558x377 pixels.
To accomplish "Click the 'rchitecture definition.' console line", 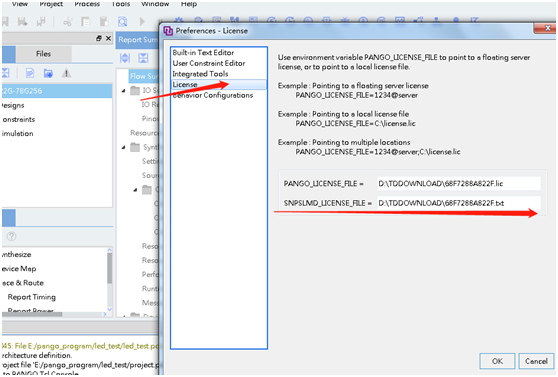I will click(x=37, y=355).
